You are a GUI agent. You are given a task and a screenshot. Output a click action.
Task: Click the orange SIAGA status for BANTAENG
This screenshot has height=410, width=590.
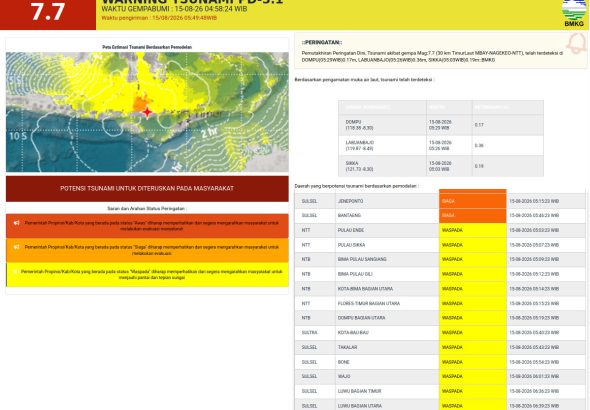click(473, 216)
